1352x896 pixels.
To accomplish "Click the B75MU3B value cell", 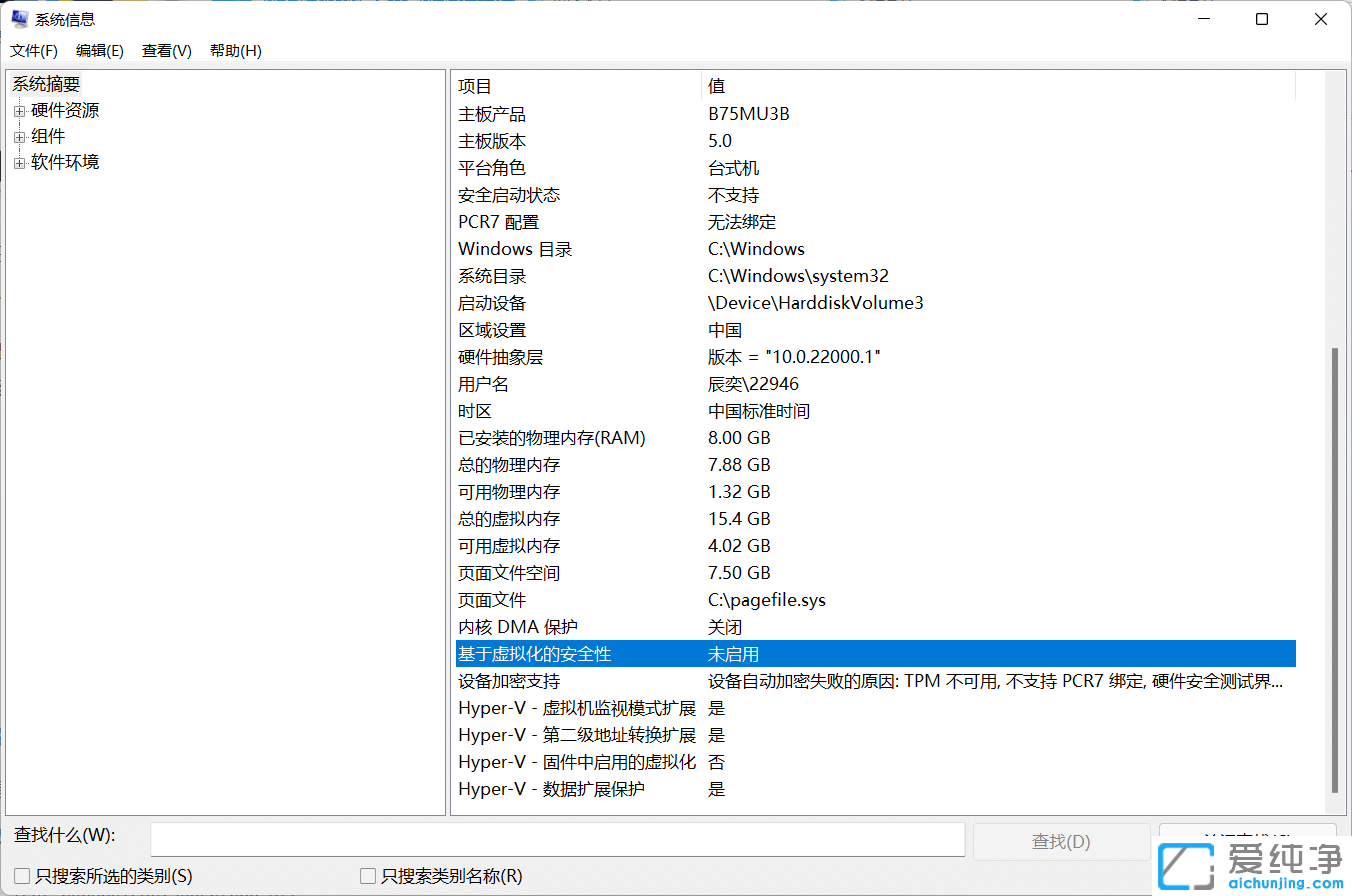I will (x=749, y=114).
